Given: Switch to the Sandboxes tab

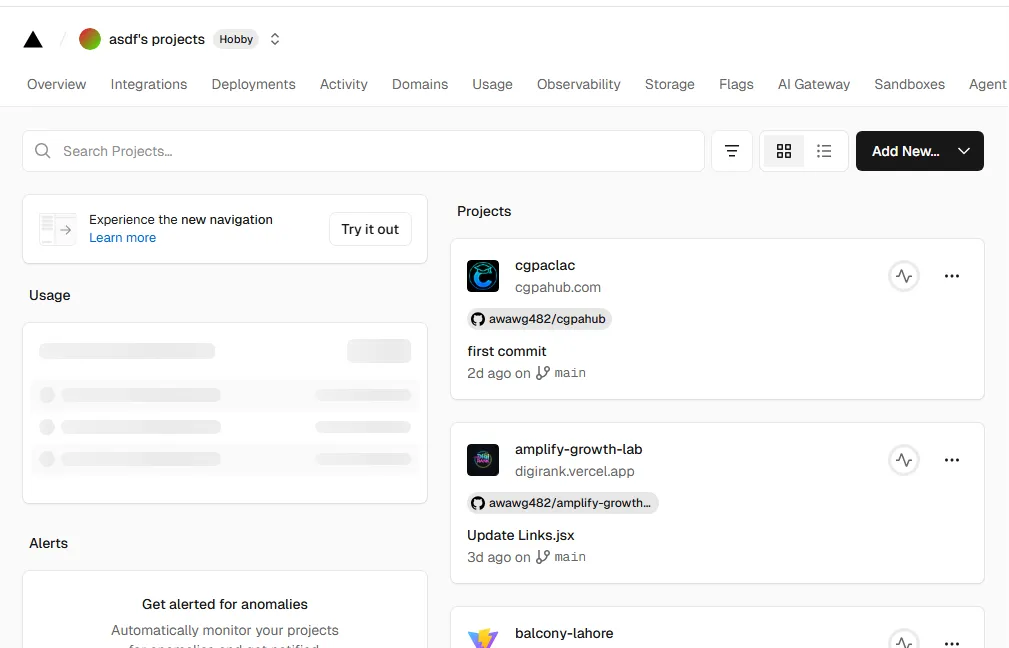Looking at the screenshot, I should (909, 84).
